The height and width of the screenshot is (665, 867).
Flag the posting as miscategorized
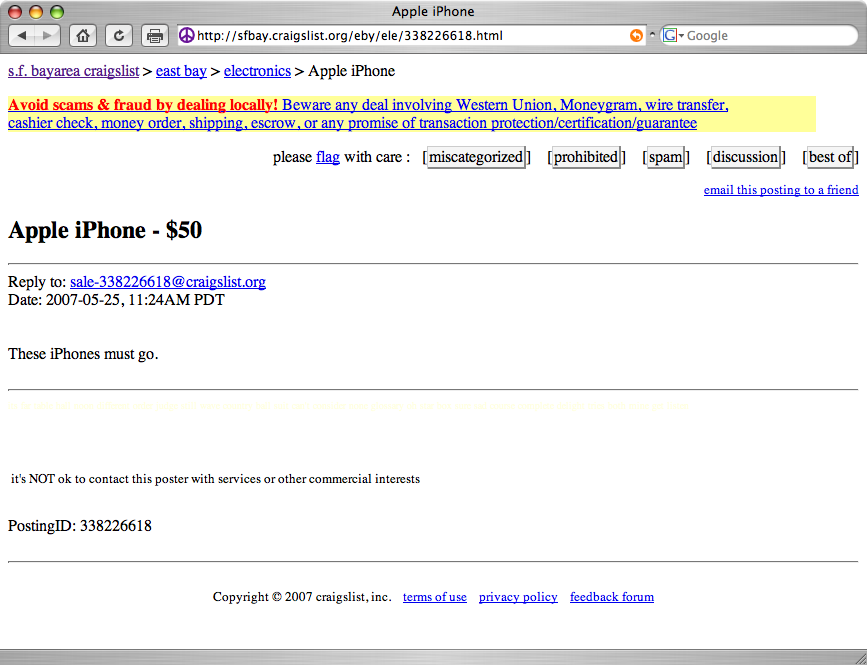tap(476, 157)
